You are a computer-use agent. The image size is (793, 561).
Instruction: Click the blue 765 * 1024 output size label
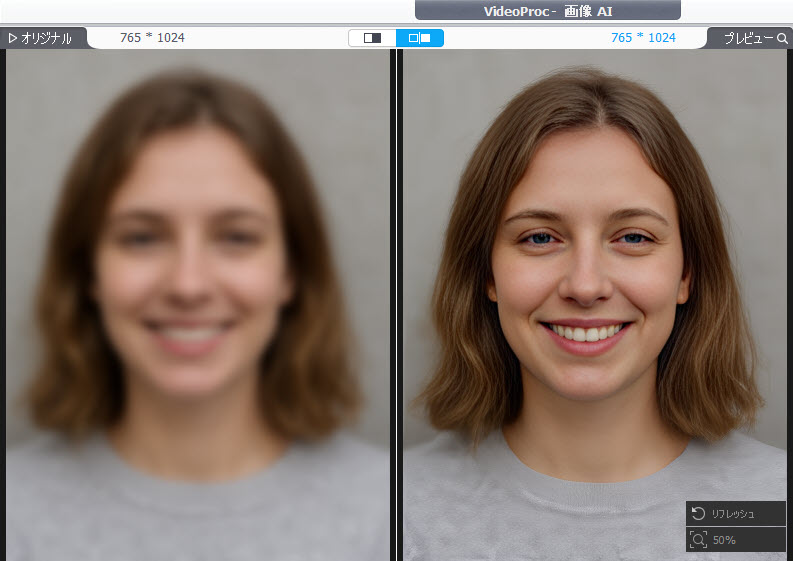click(x=643, y=38)
